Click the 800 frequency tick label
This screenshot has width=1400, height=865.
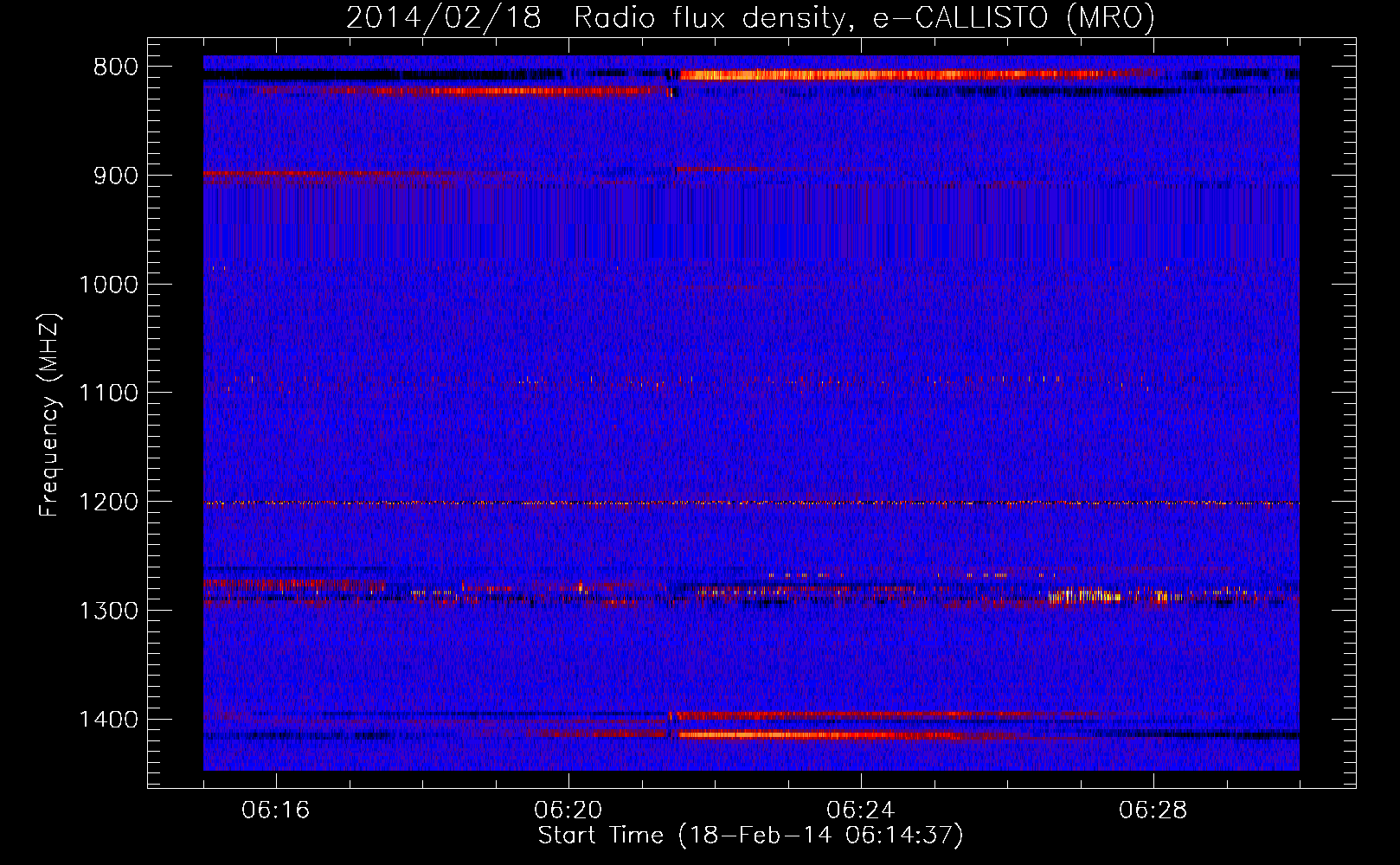tap(115, 67)
